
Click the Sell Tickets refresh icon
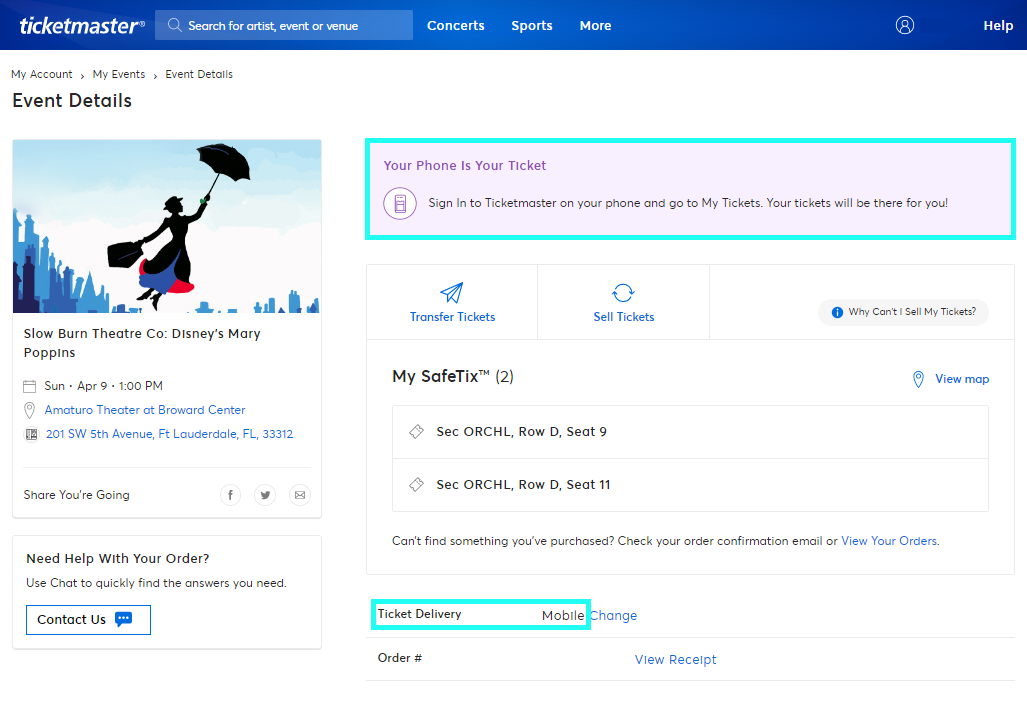623,293
